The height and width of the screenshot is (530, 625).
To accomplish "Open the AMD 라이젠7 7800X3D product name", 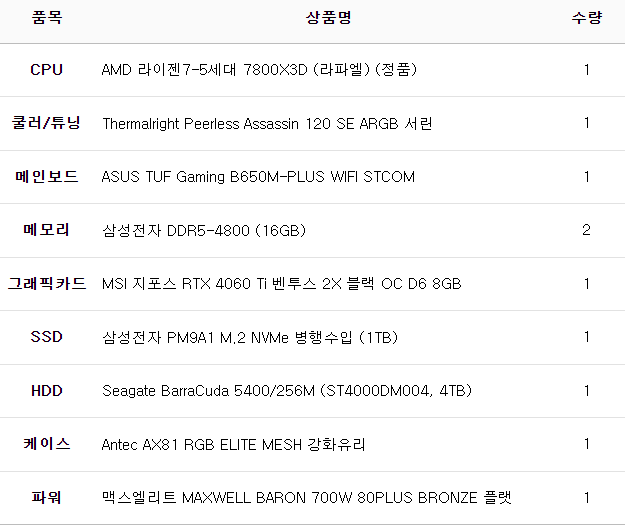I will pyautogui.click(x=259, y=70).
